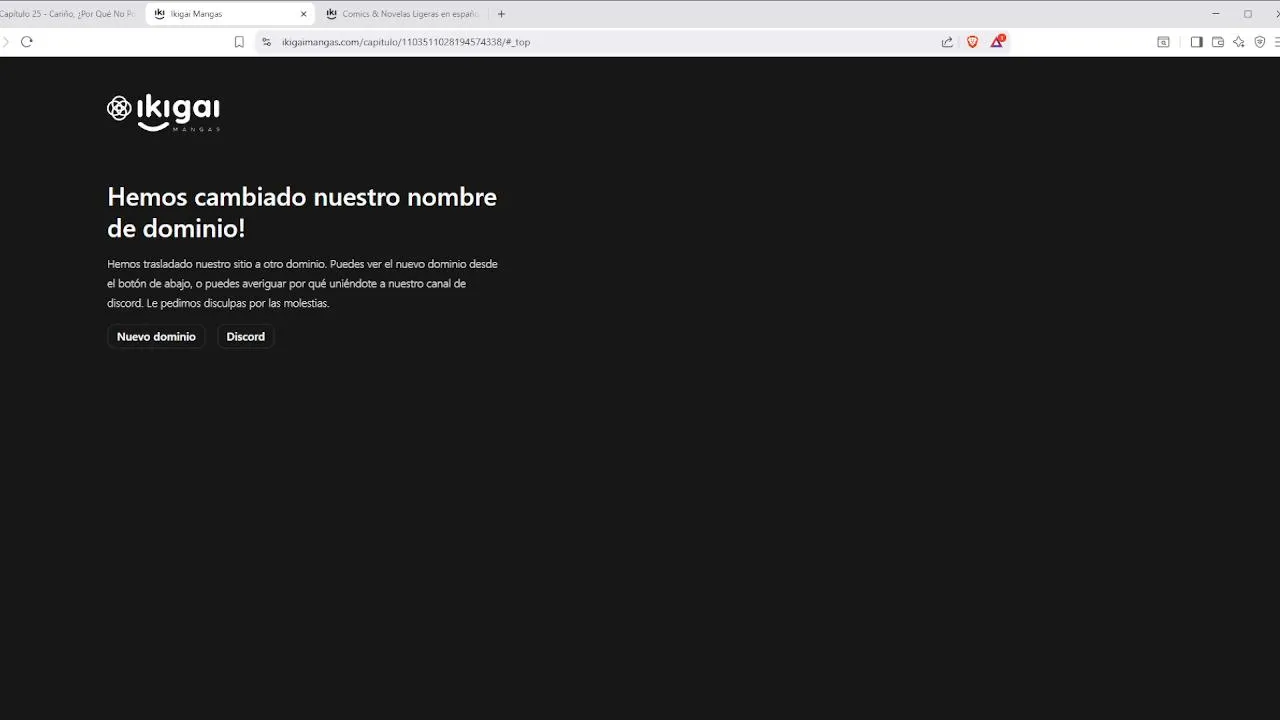1280x720 pixels.
Task: Switch to Comics & Novelas Ligeras tab
Action: tap(403, 14)
